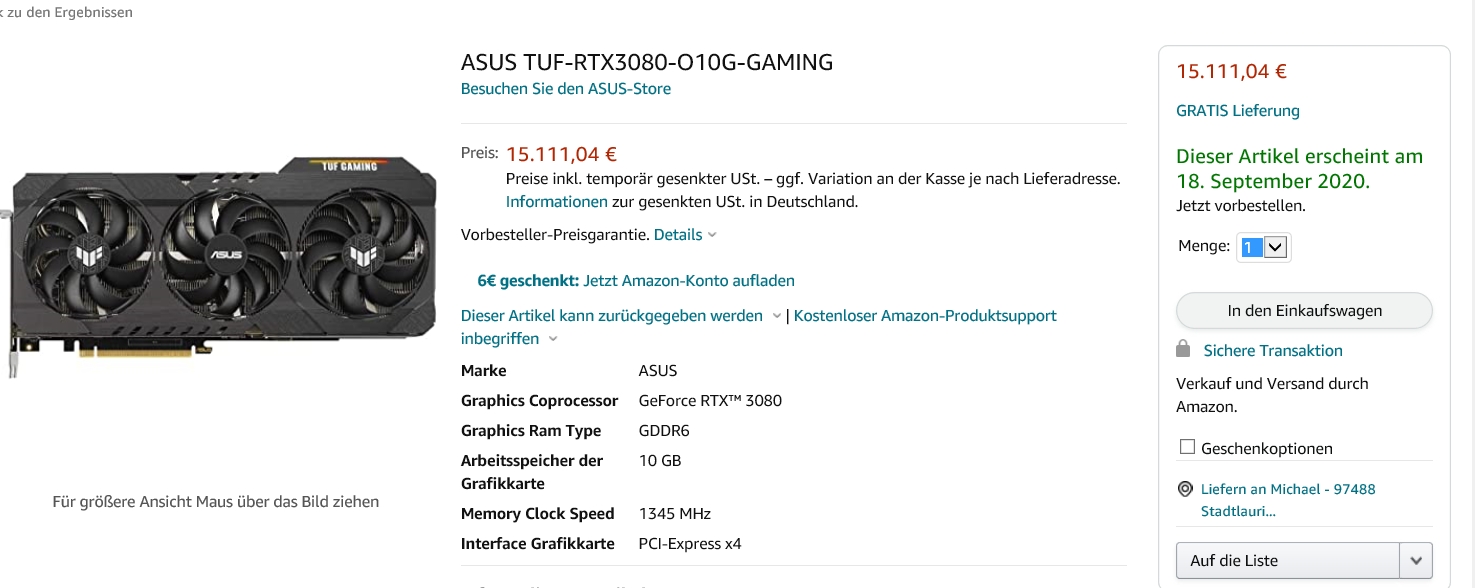Click the location pin icon near Liefern an Michael
Screen dimensions: 1475x588
click(1184, 488)
